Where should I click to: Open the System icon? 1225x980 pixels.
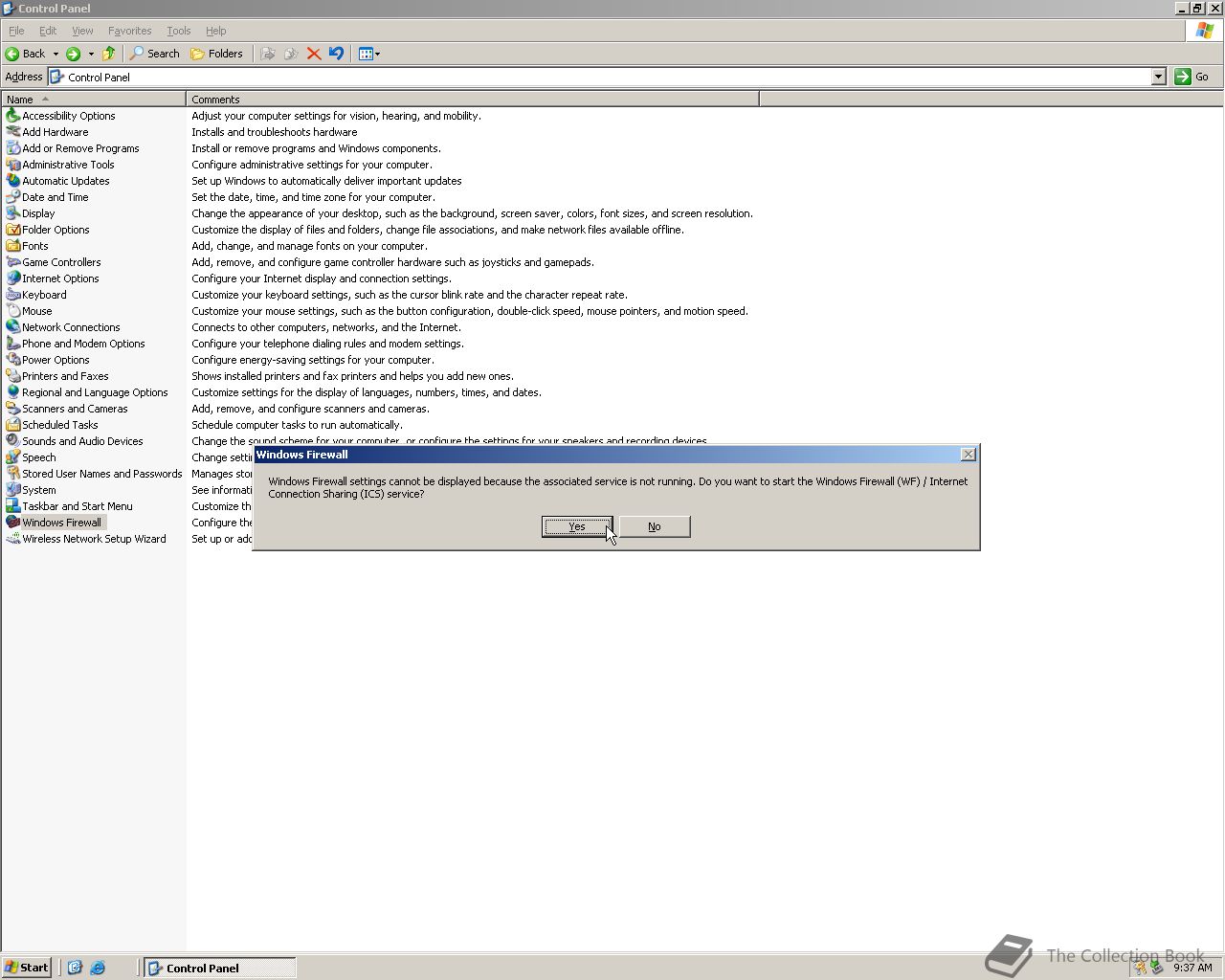pyautogui.click(x=12, y=490)
